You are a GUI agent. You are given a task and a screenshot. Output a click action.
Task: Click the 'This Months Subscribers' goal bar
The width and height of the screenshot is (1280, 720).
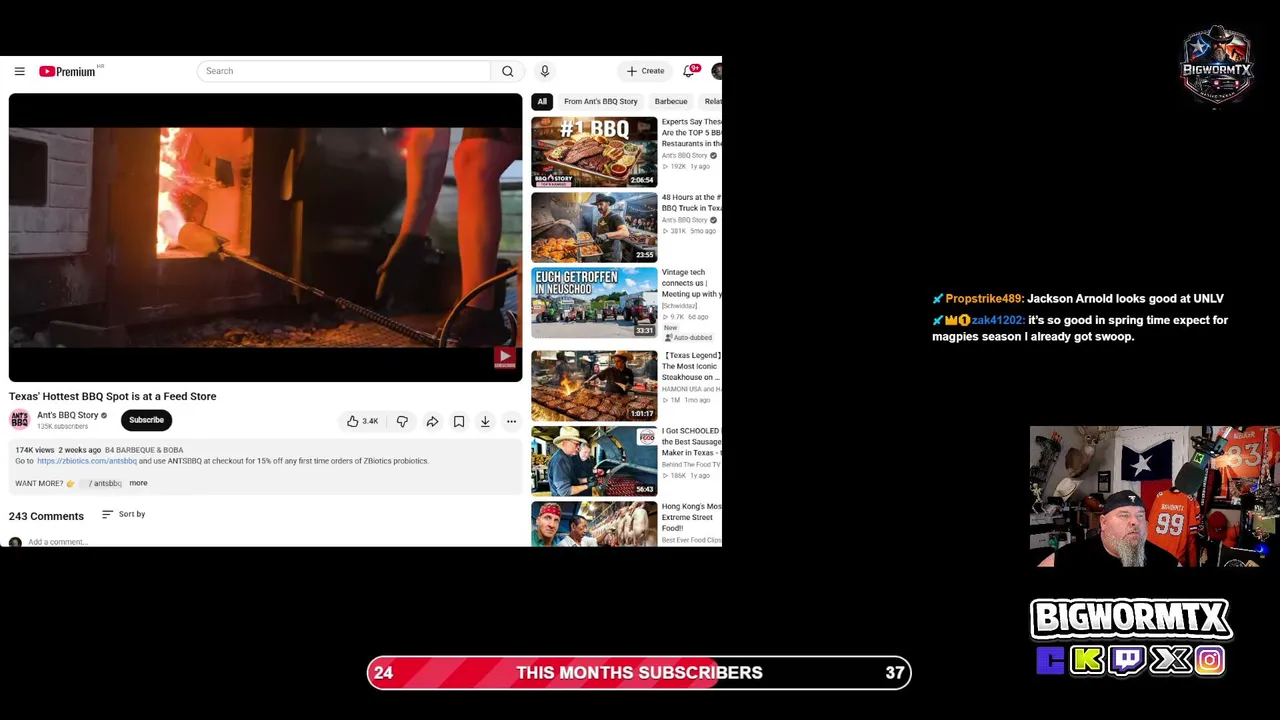pos(639,673)
